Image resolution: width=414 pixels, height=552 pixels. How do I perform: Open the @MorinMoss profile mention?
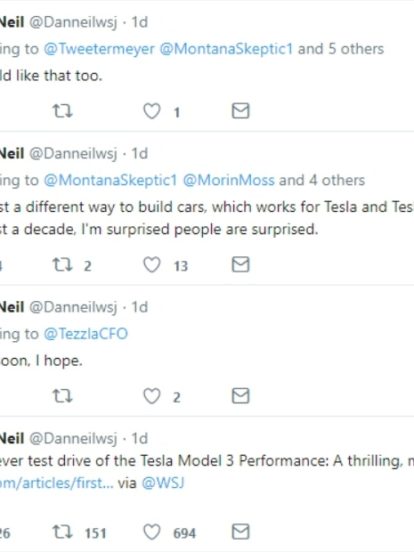228,180
